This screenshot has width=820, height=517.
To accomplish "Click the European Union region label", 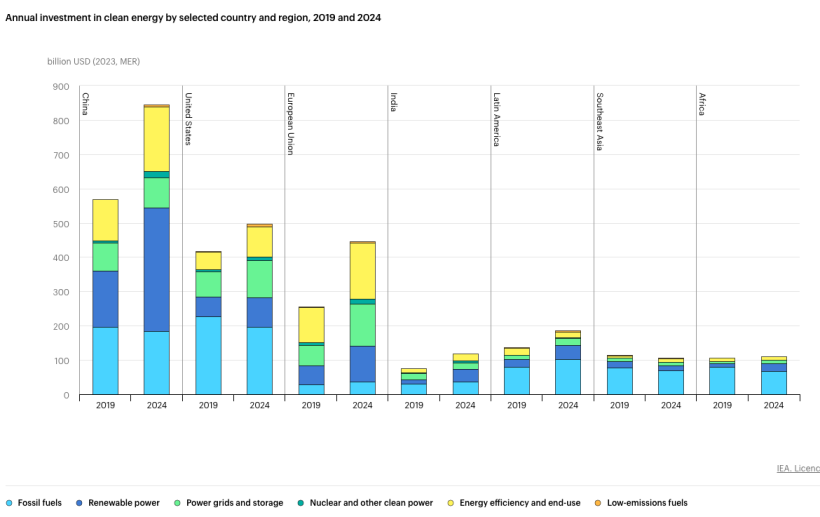I will 291,124.
